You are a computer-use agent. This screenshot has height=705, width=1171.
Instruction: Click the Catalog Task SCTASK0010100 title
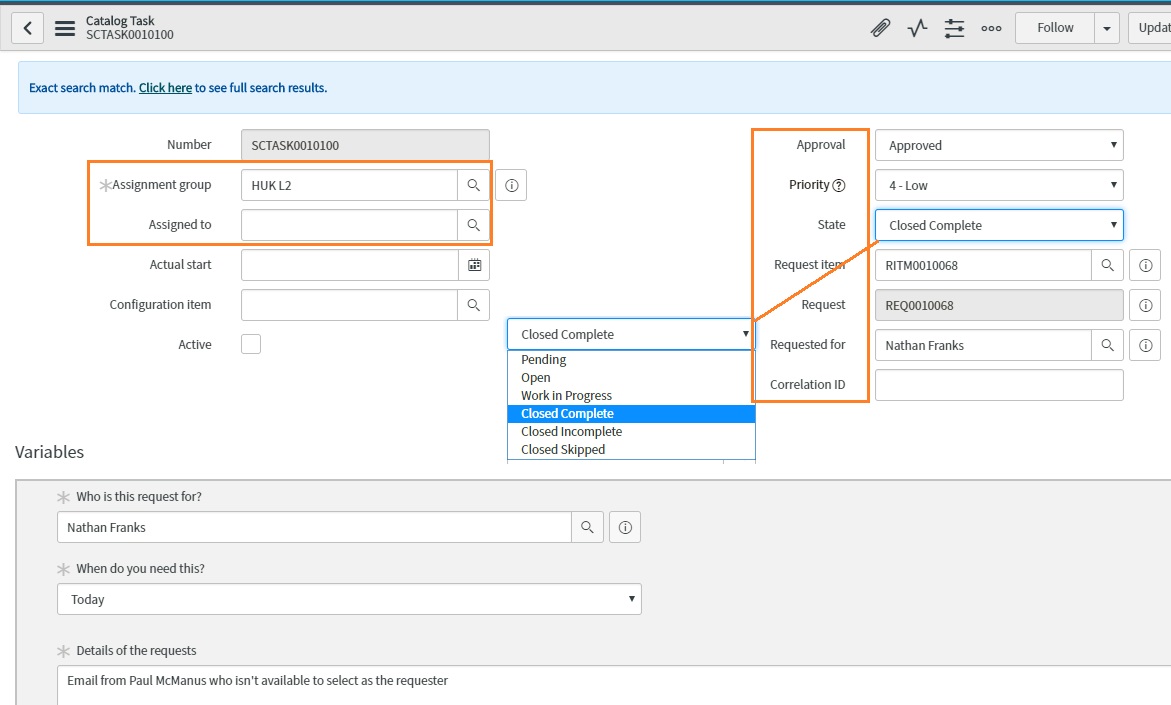tap(129, 28)
